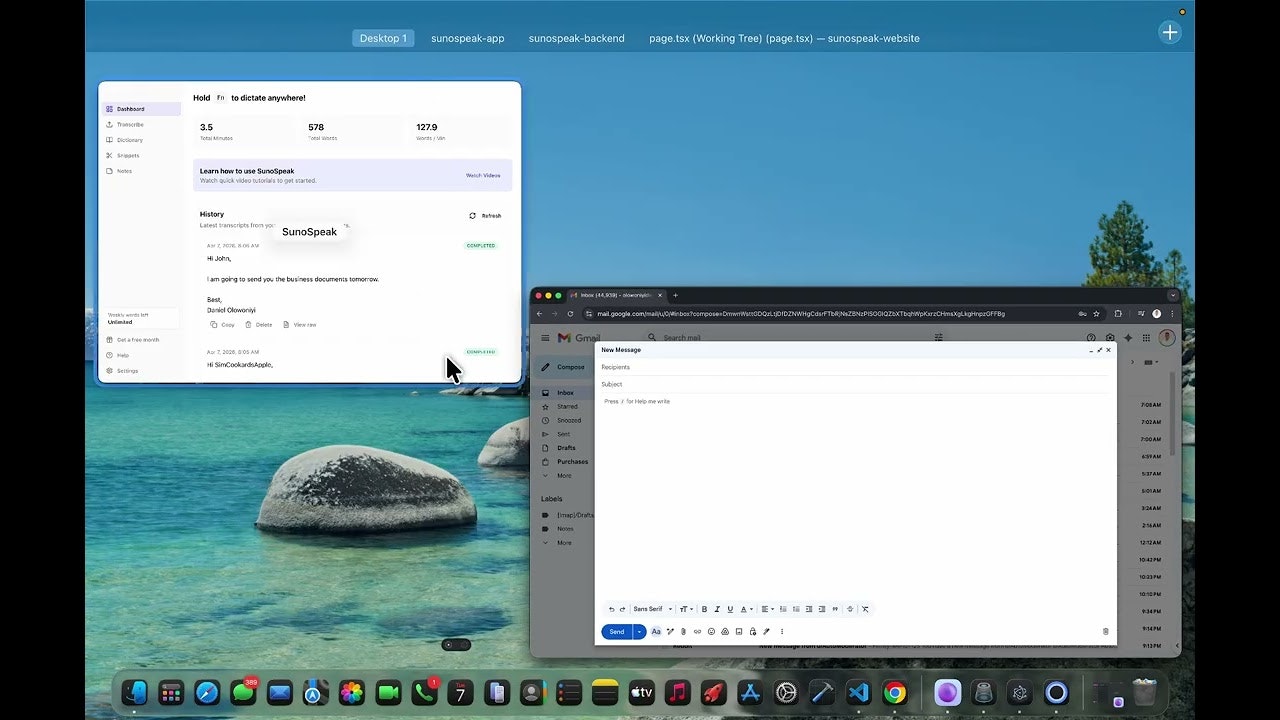Screen dimensions: 1280x720
Task: Click the Gmail search mail box
Action: [x=790, y=338]
